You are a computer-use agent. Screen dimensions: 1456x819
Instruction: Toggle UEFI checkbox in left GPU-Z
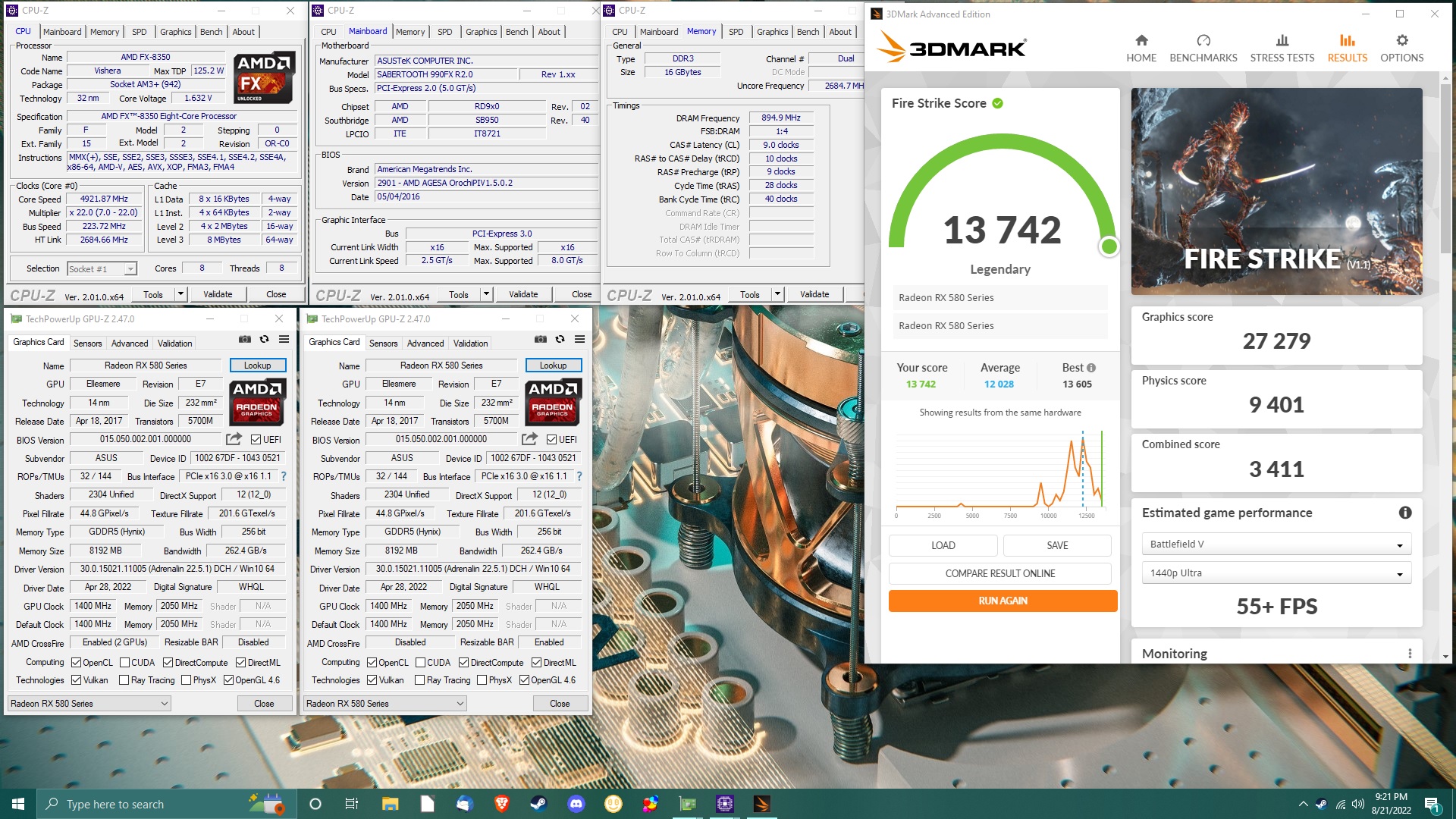coord(256,440)
